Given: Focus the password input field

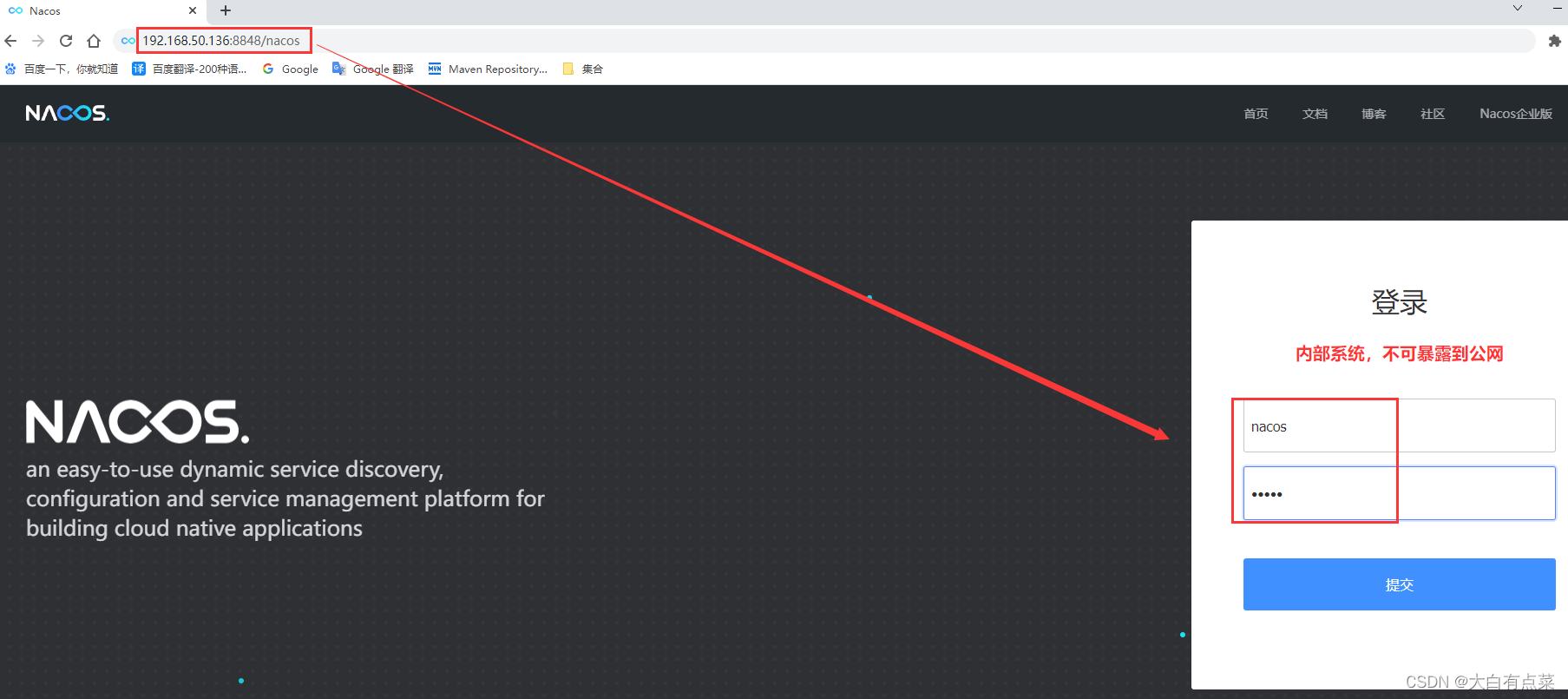Looking at the screenshot, I should (x=1399, y=493).
